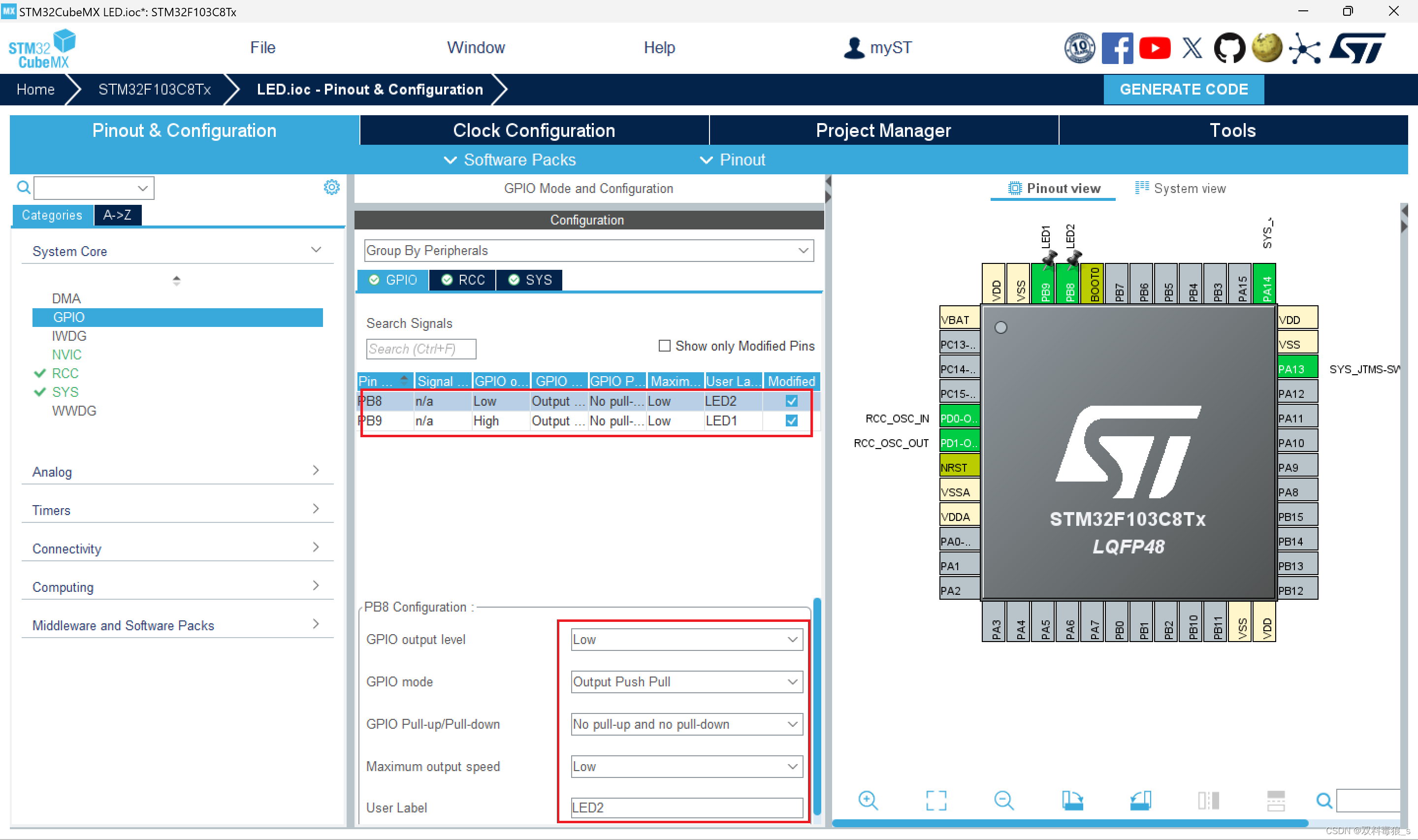Open the Window menu
The height and width of the screenshot is (840, 1418).
tap(475, 48)
